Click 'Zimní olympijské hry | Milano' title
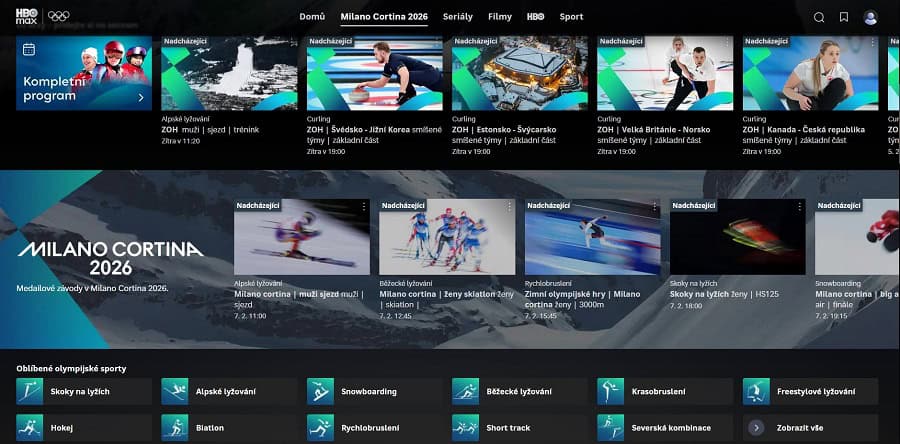900x444 pixels. [x=582, y=294]
